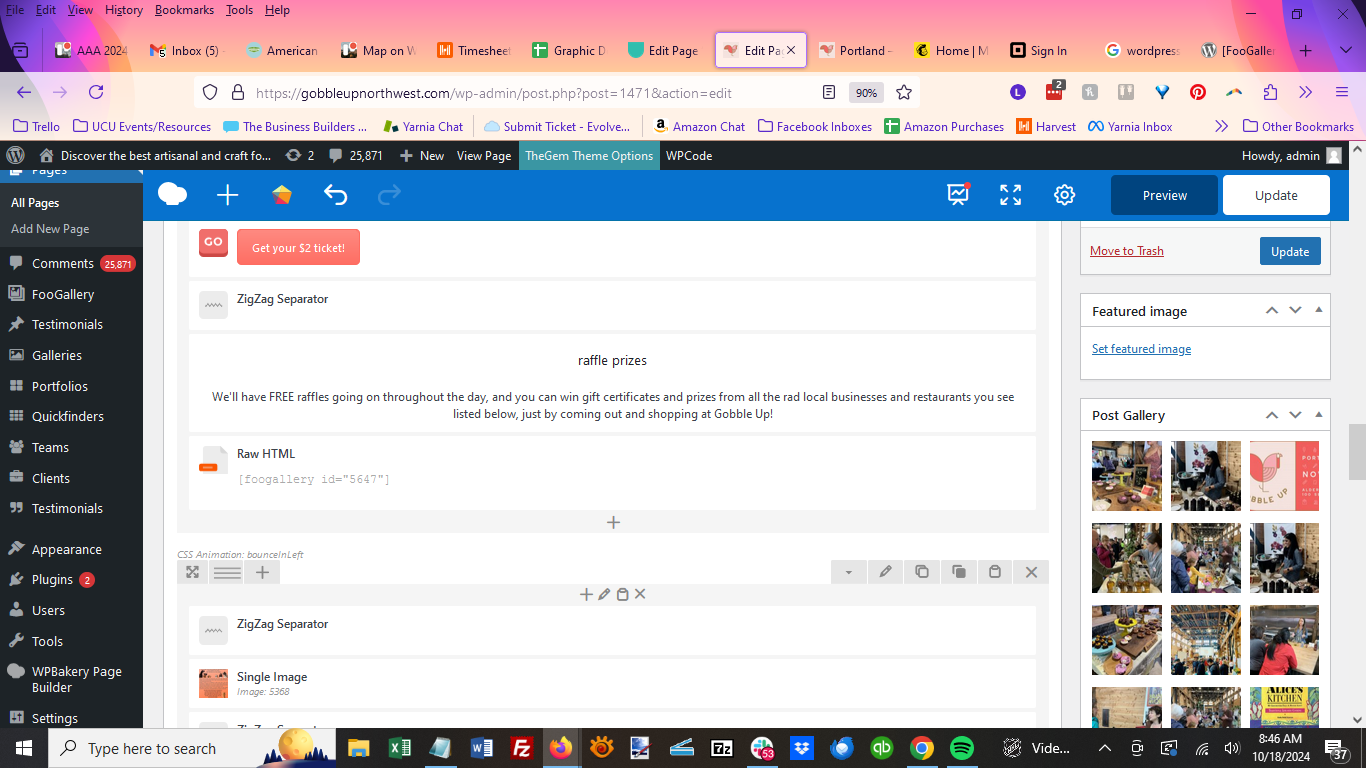Viewport: 1366px width, 768px height.
Task: Click the blue Preview button
Action: tap(1164, 195)
